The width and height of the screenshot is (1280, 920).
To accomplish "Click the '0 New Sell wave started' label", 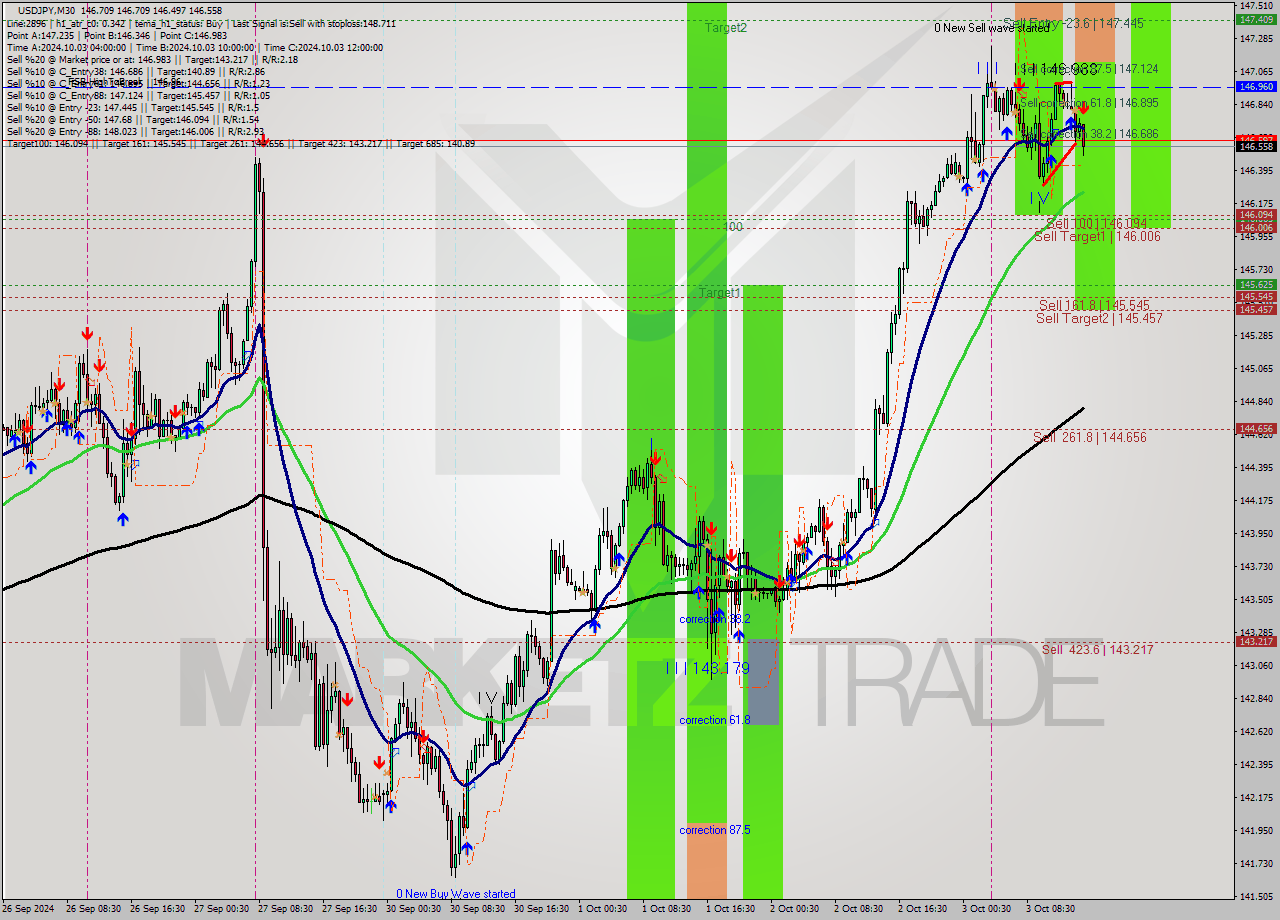I will pos(991,28).
